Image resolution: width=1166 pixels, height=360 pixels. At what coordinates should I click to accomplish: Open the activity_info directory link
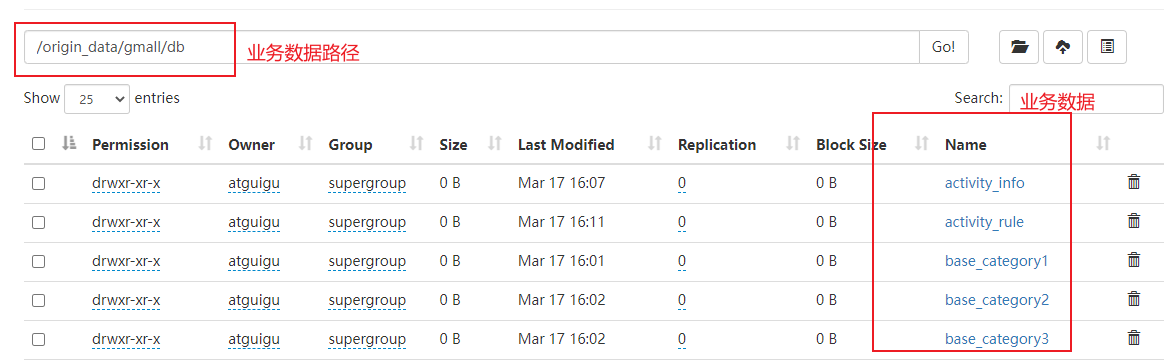click(985, 183)
